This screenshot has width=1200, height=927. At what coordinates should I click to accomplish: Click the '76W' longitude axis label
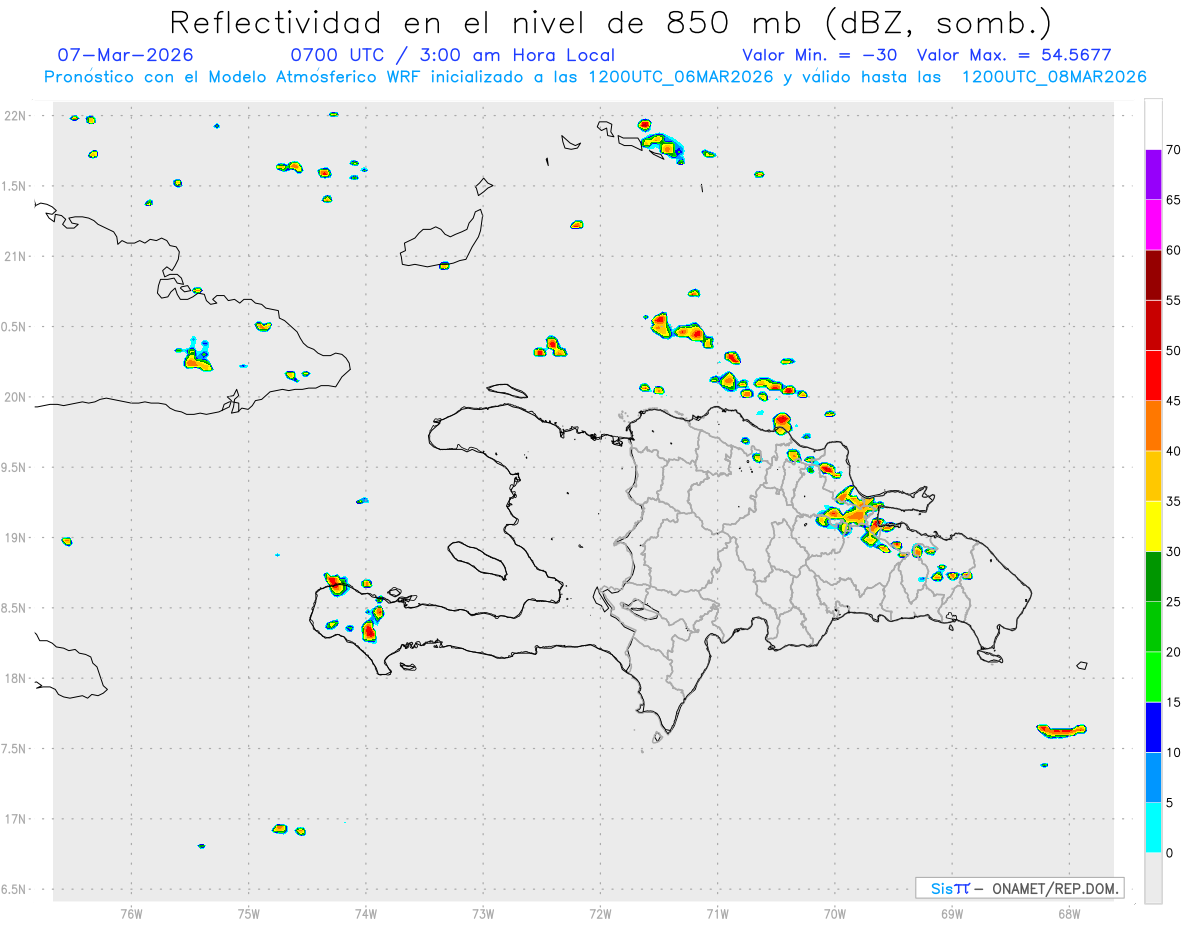pyautogui.click(x=131, y=912)
